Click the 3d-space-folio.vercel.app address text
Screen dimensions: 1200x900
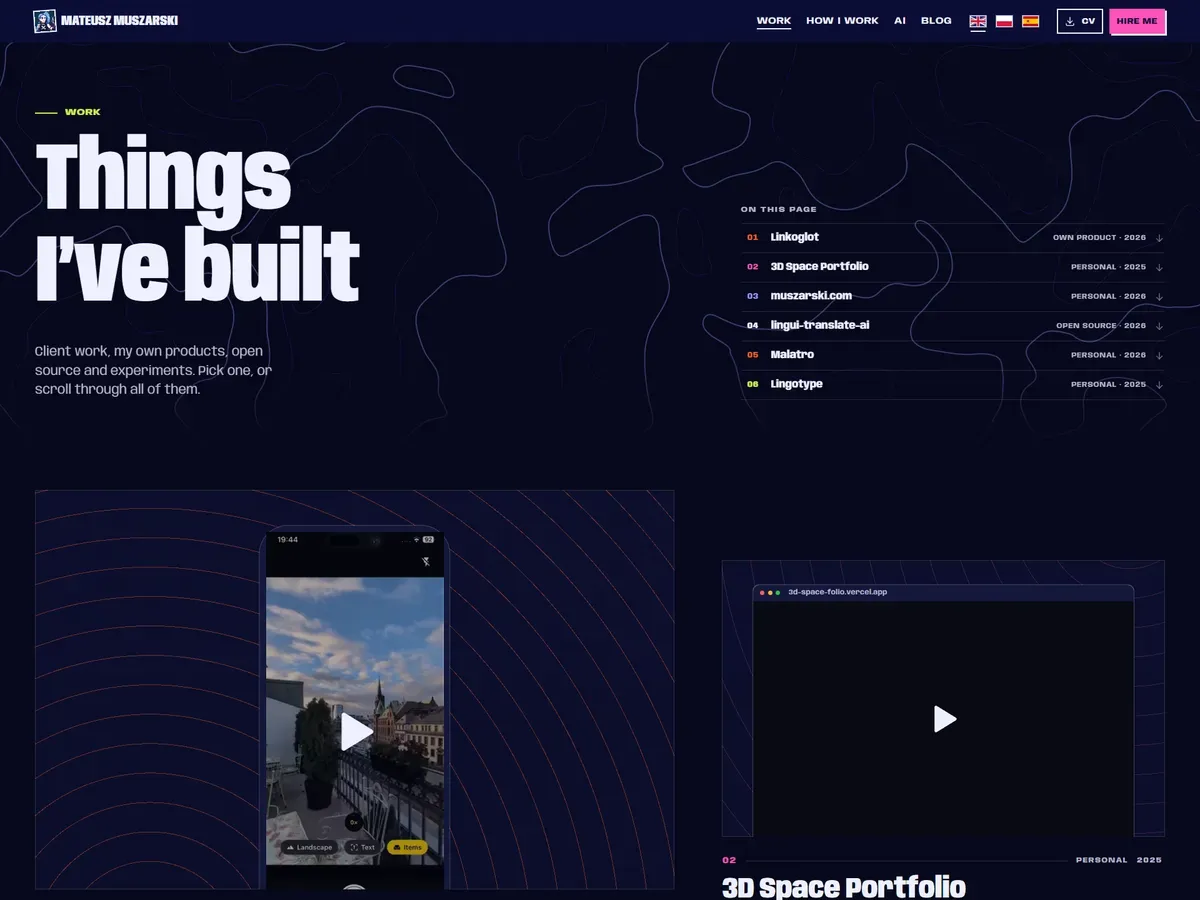click(837, 592)
